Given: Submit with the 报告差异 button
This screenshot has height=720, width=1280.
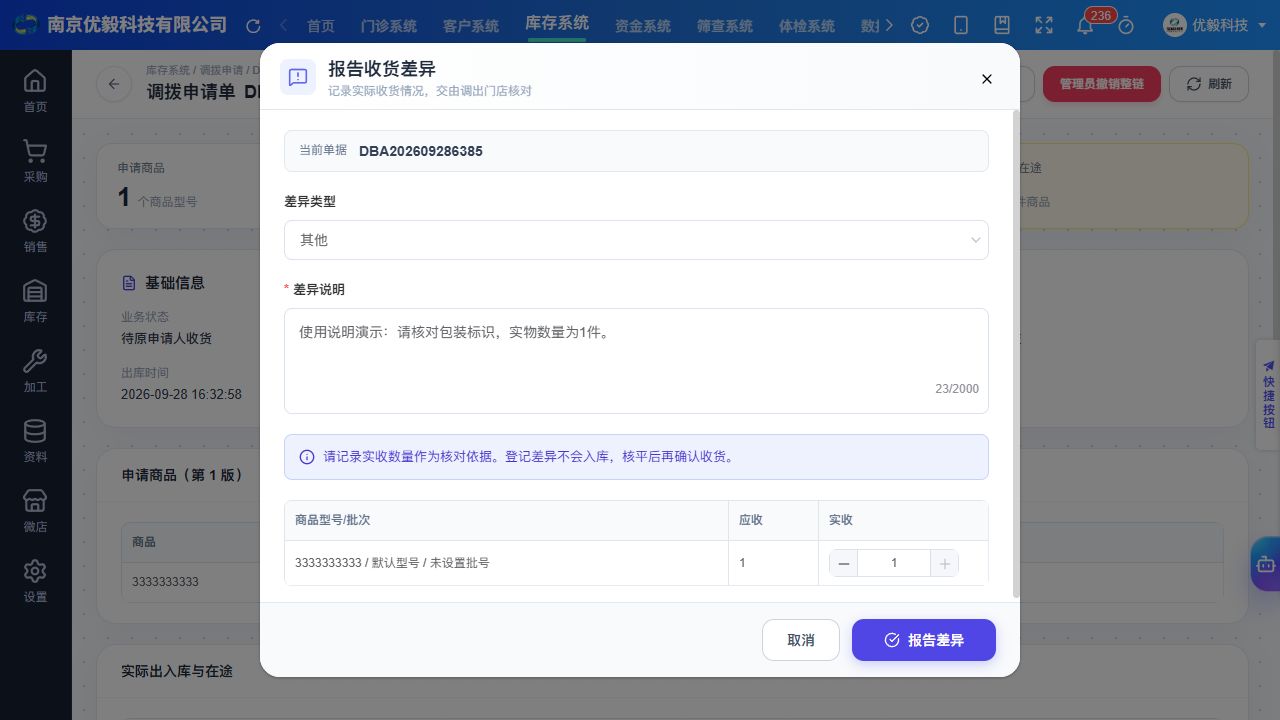Looking at the screenshot, I should 924,640.
